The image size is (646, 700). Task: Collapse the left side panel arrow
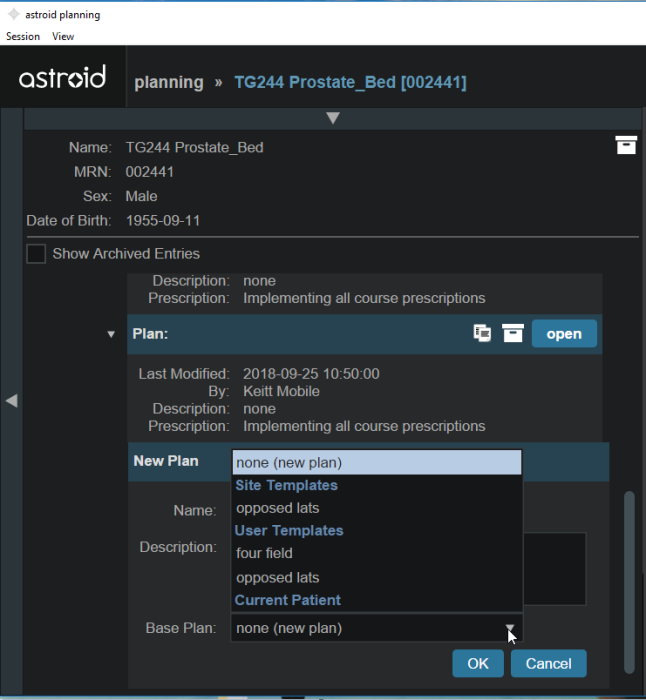(11, 400)
